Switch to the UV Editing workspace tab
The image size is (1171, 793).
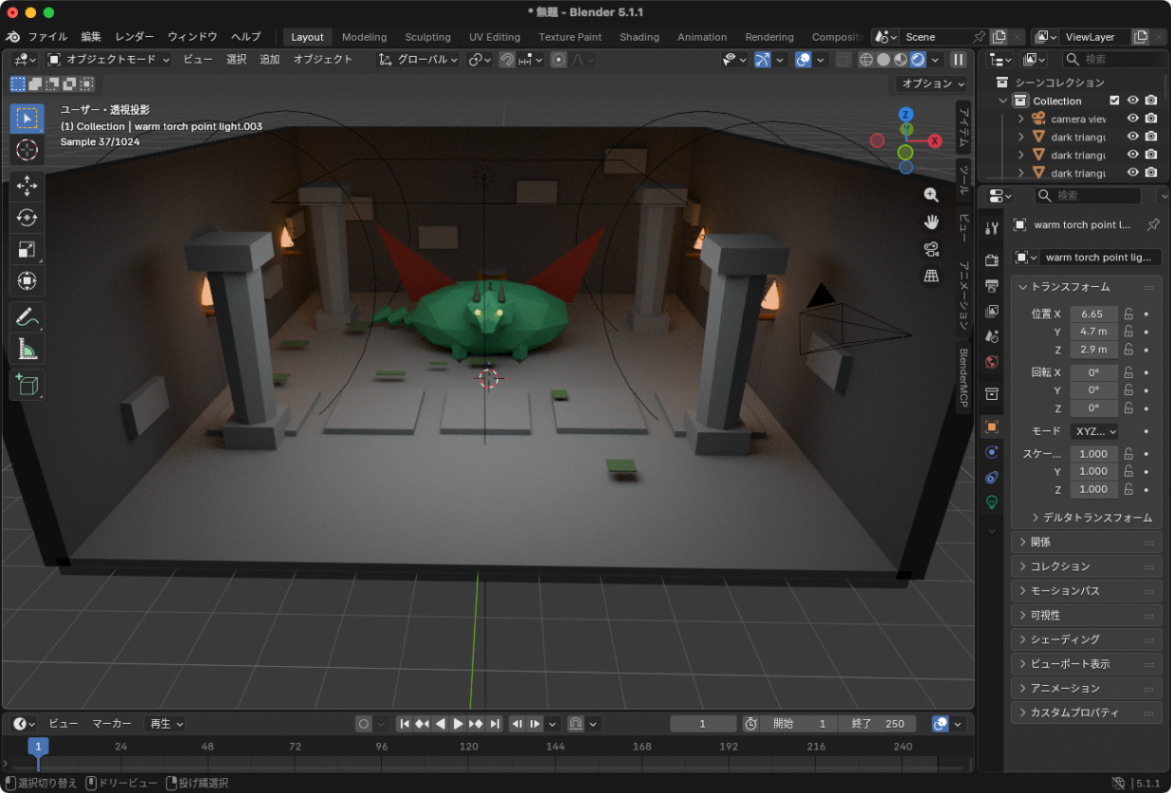tap(494, 37)
